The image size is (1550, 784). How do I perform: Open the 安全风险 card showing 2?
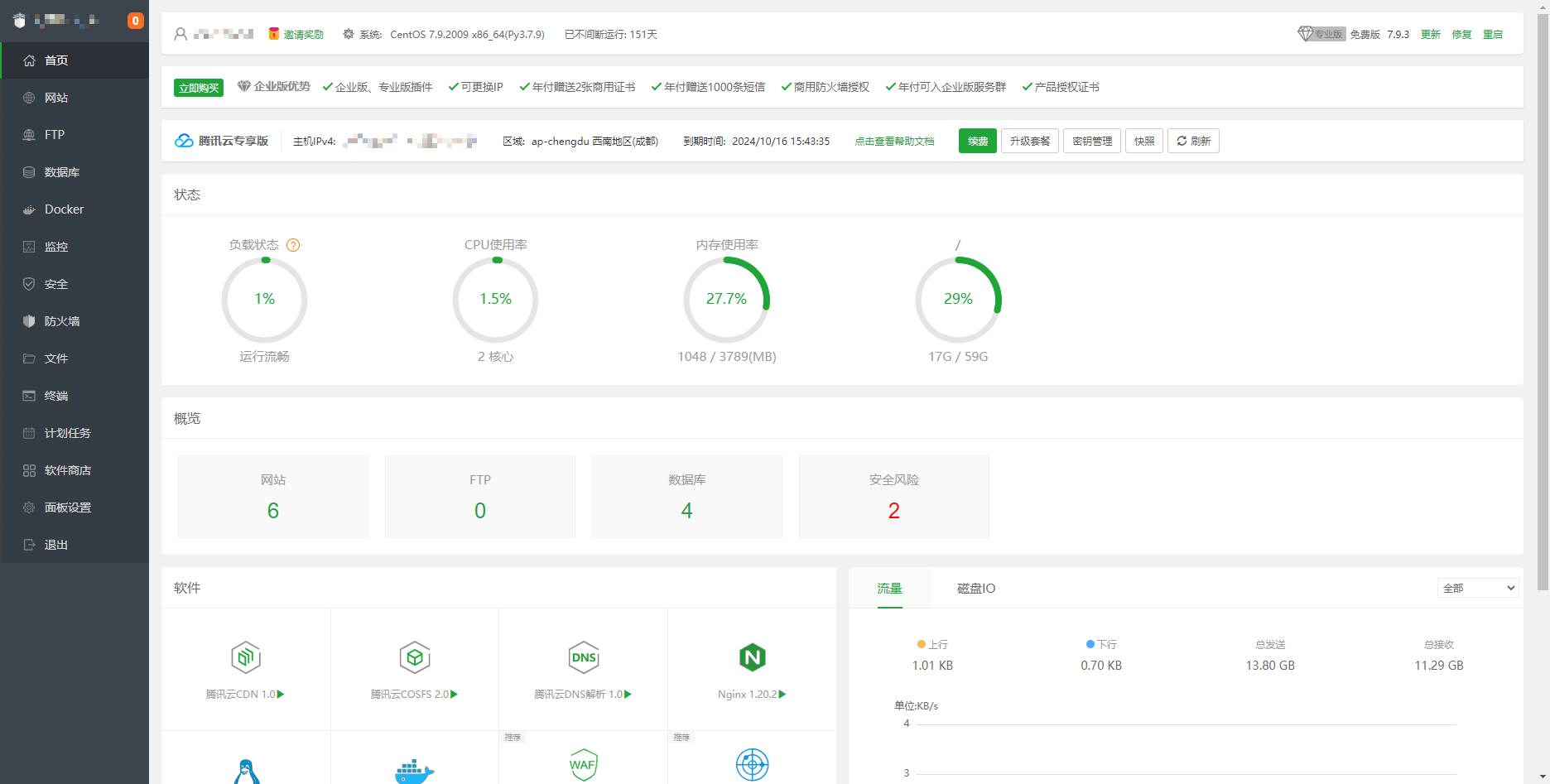click(x=894, y=497)
